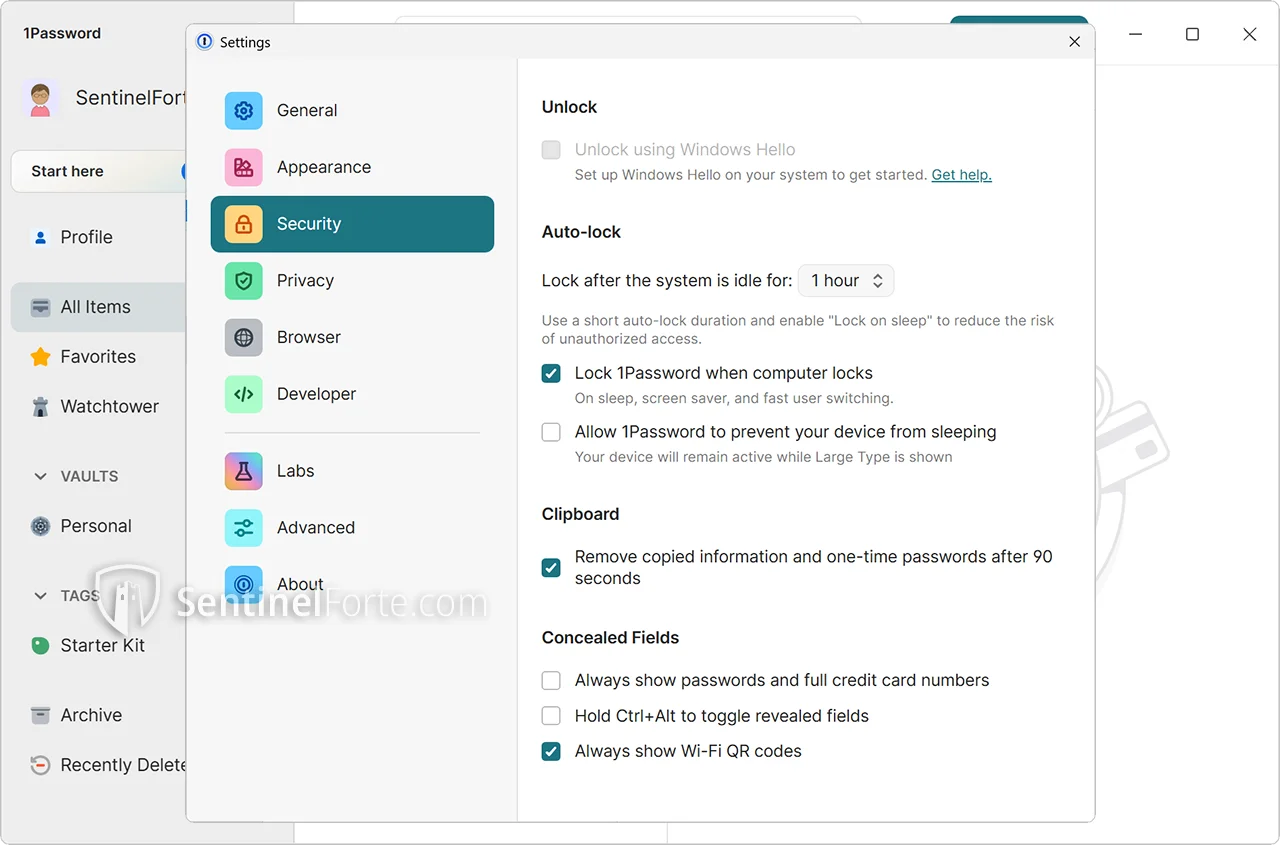Open Favorites in the sidebar
1280x845 pixels.
[98, 357]
